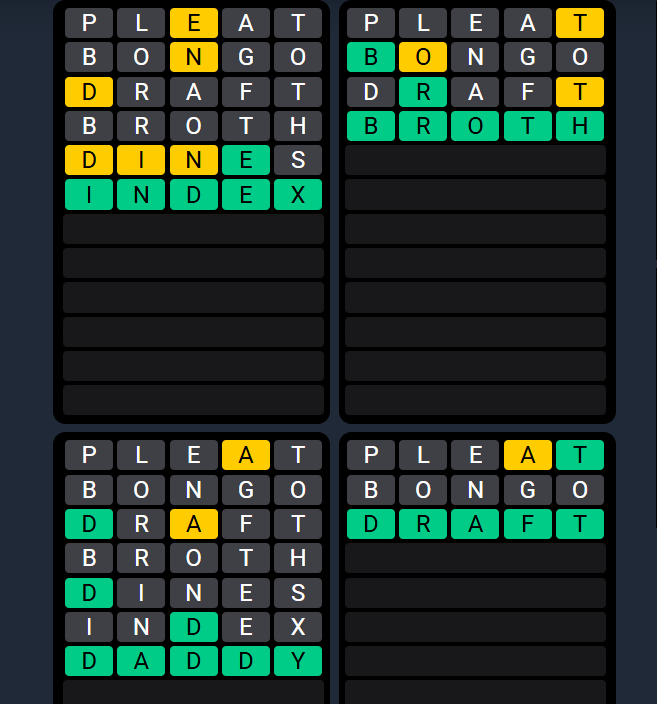Click the first empty row below INDEX in top-left board
This screenshot has height=704, width=657.
click(x=194, y=229)
